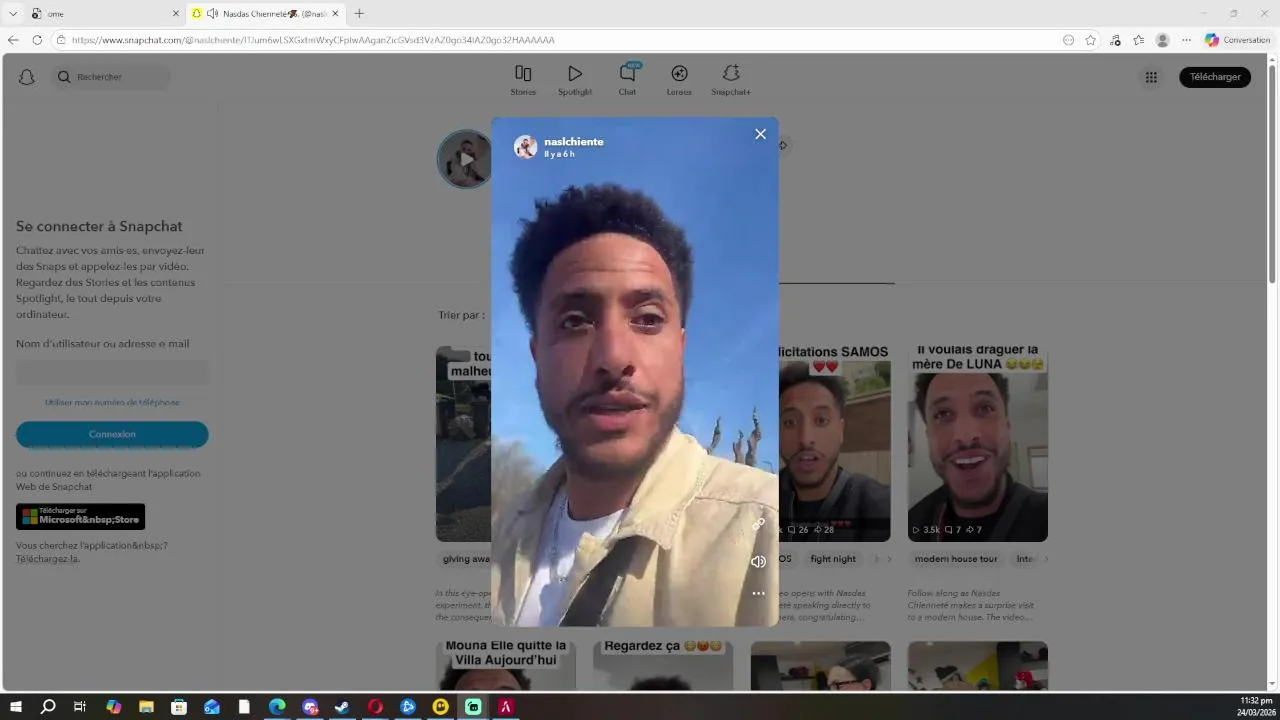Screen dimensions: 1280x720
Task: Open the Snapchat+ tab
Action: click(731, 80)
